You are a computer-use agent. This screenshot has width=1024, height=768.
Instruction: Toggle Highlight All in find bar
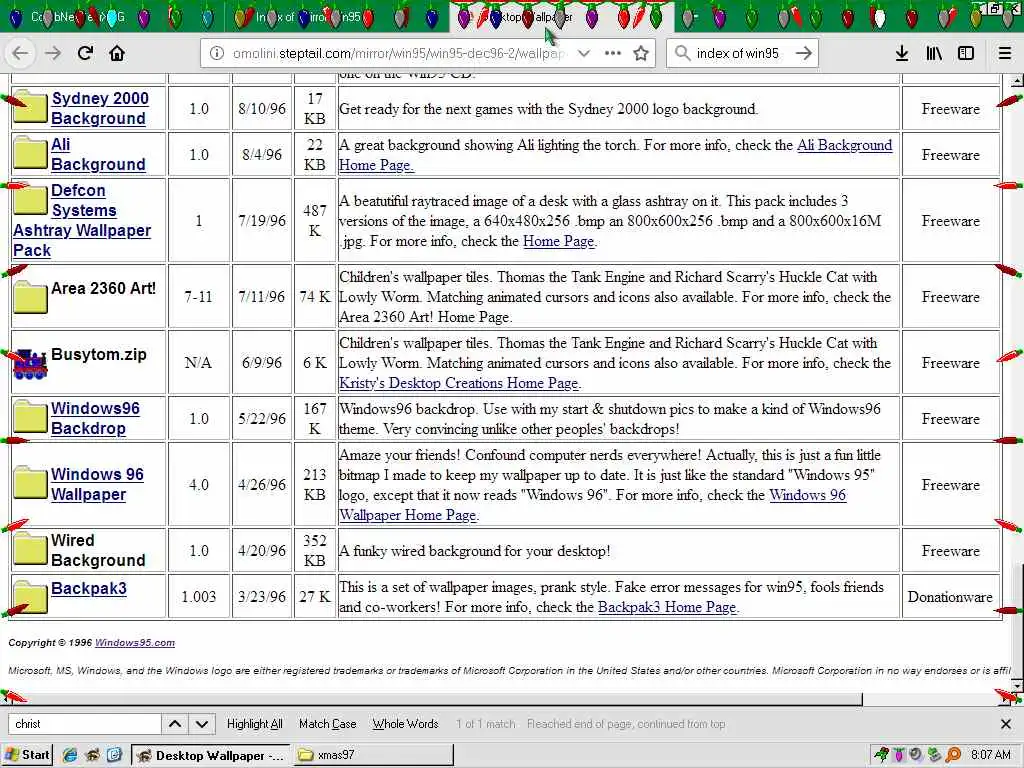[255, 724]
